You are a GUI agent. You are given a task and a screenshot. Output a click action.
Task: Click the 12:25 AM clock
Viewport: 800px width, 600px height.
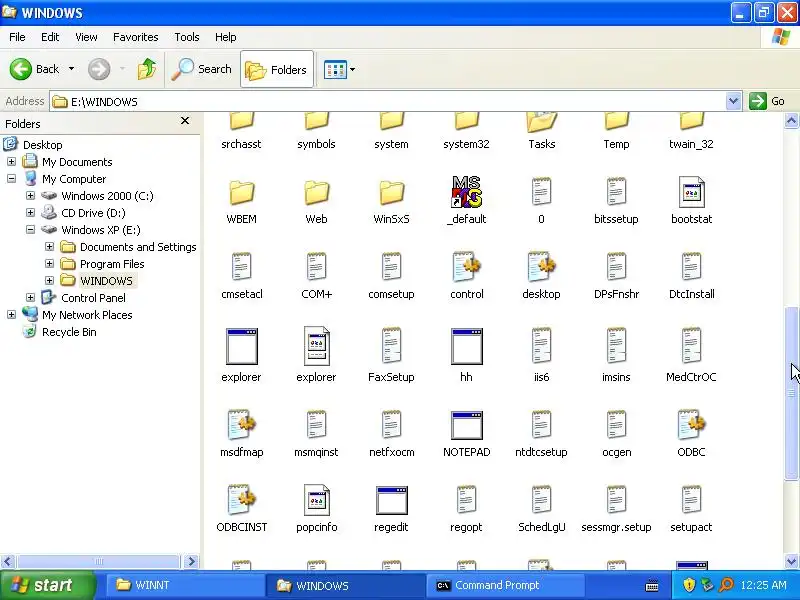point(763,585)
